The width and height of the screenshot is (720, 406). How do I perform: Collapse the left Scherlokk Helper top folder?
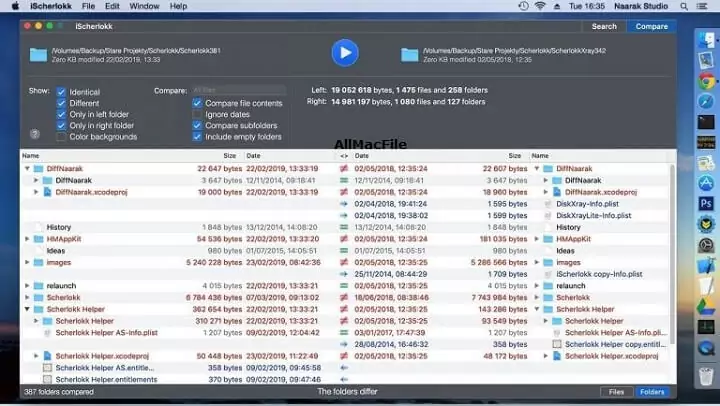(x=27, y=309)
